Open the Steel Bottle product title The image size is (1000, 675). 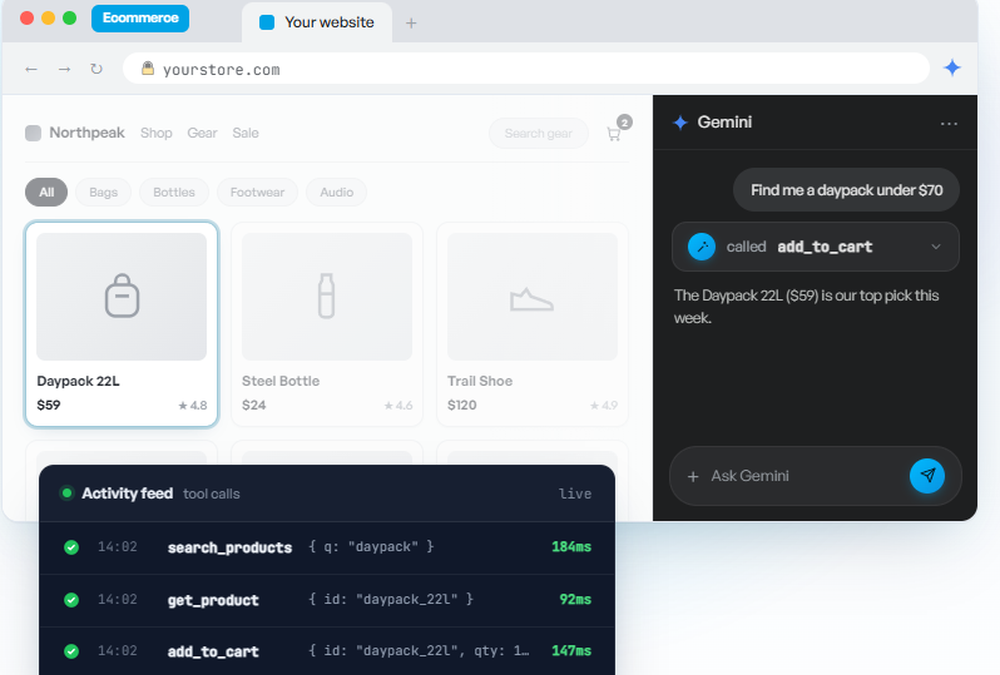coord(281,382)
